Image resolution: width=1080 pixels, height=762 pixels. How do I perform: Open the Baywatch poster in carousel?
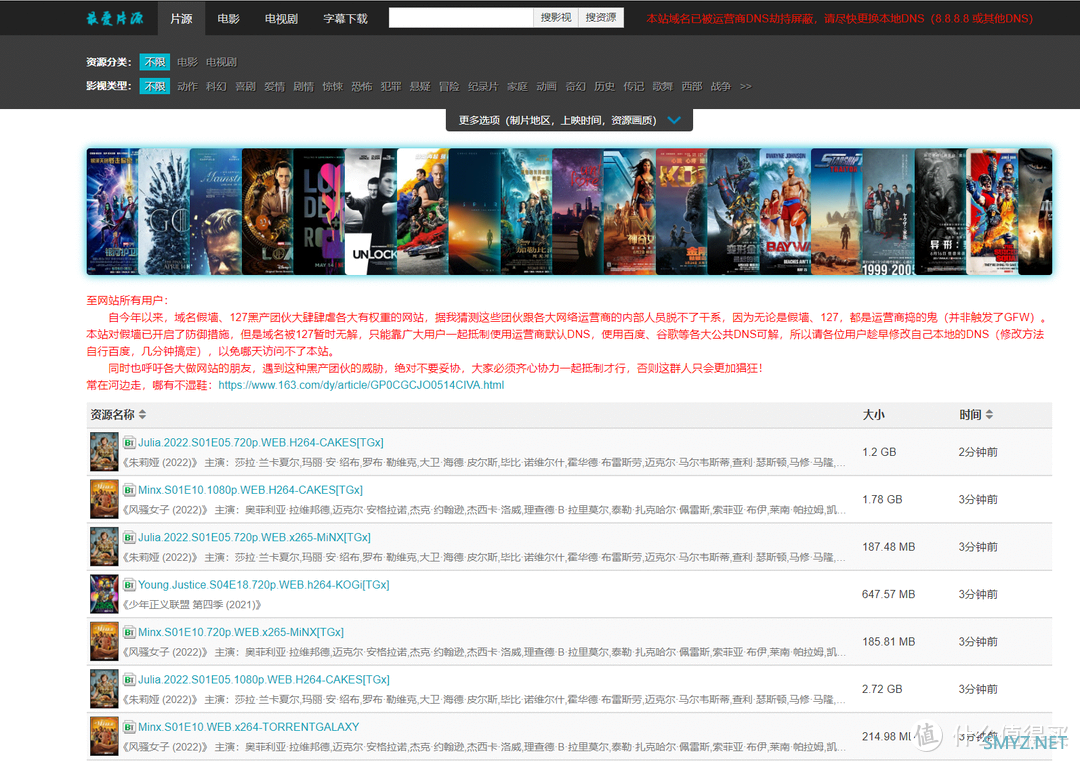point(785,212)
